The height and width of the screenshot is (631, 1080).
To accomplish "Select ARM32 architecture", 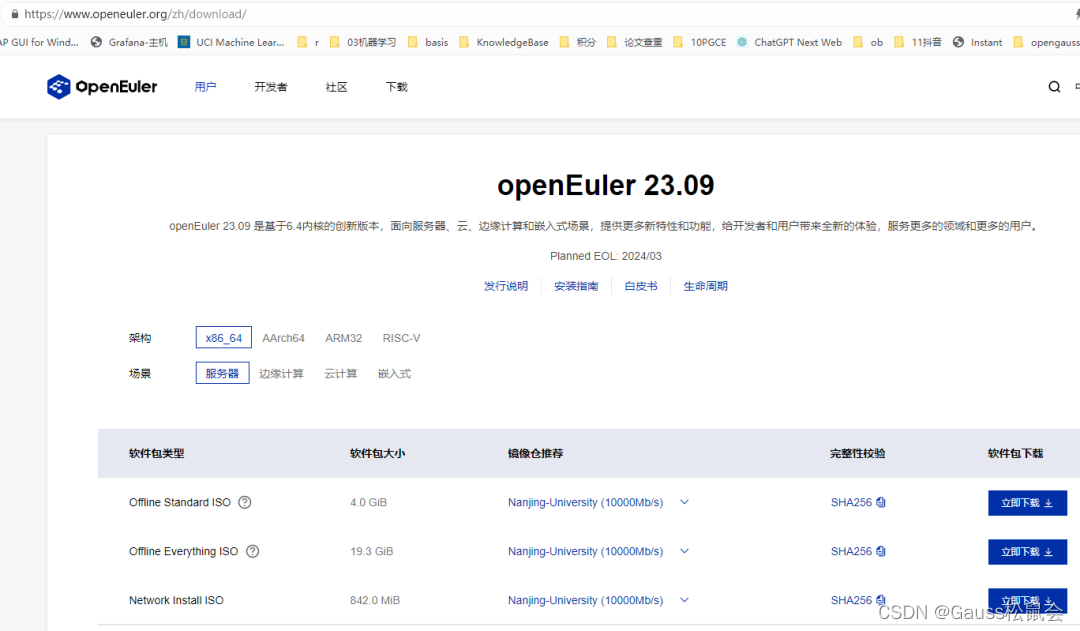I will [344, 338].
